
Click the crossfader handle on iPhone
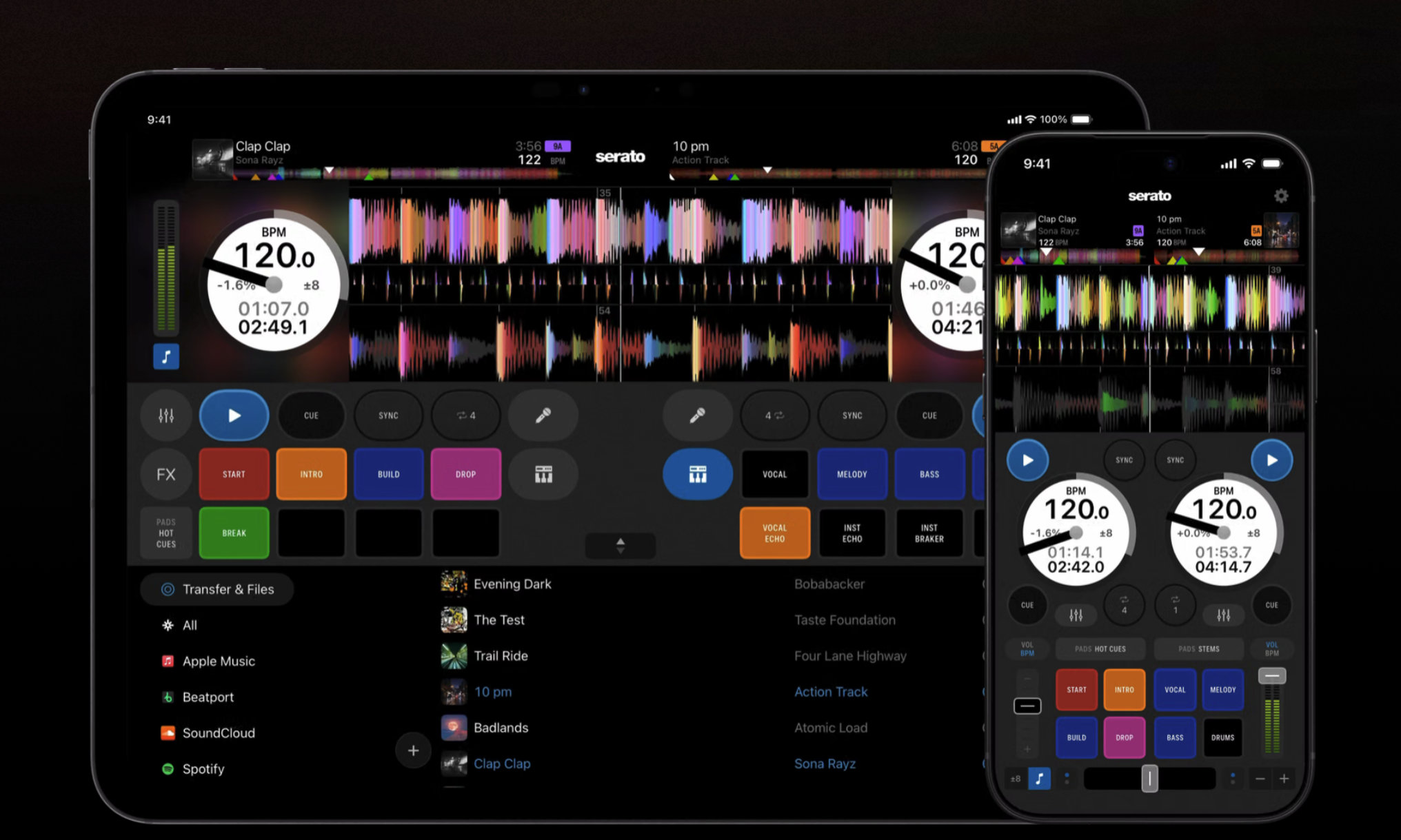click(x=1149, y=779)
